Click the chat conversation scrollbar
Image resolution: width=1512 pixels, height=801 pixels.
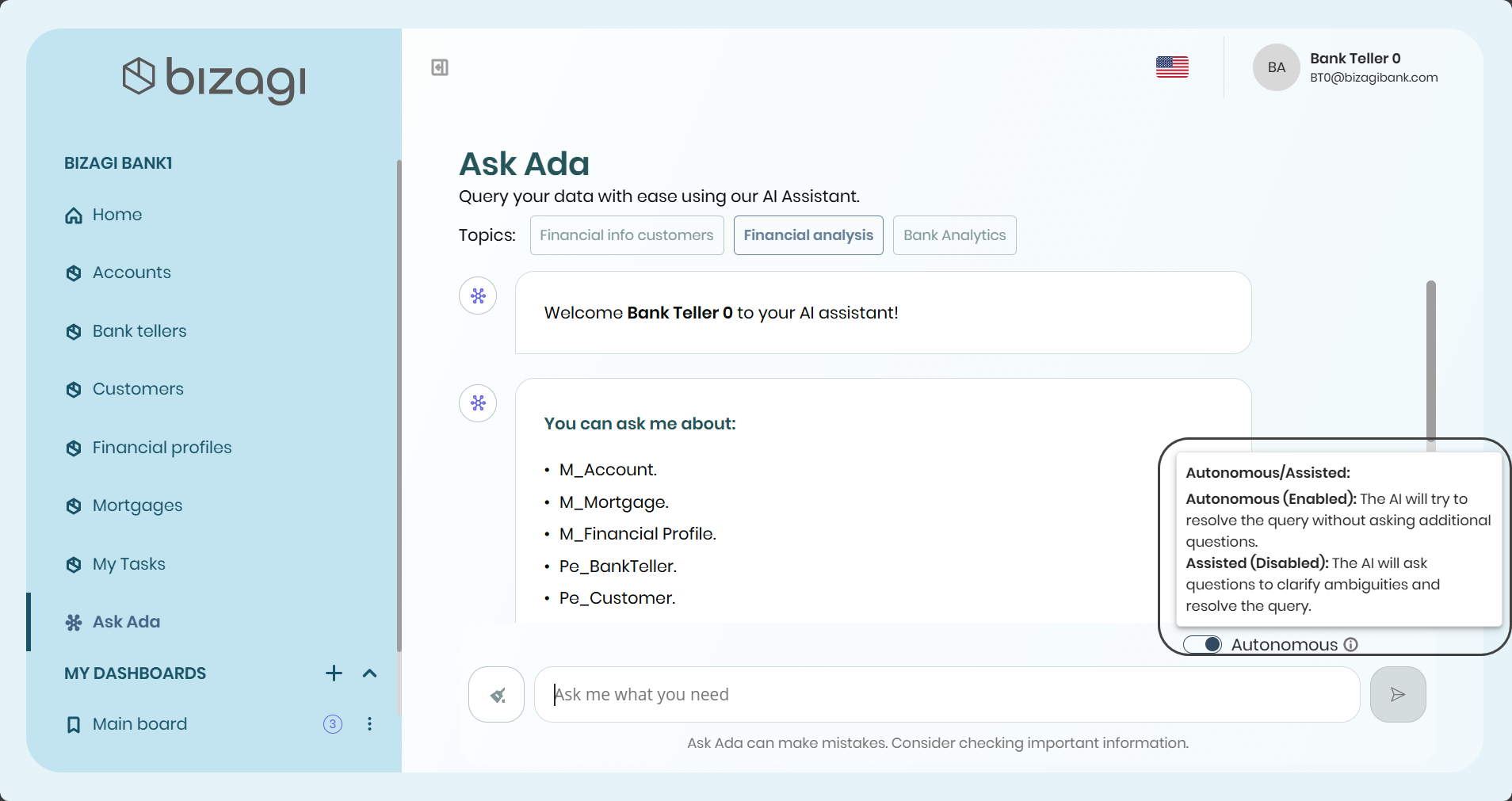(1430, 361)
